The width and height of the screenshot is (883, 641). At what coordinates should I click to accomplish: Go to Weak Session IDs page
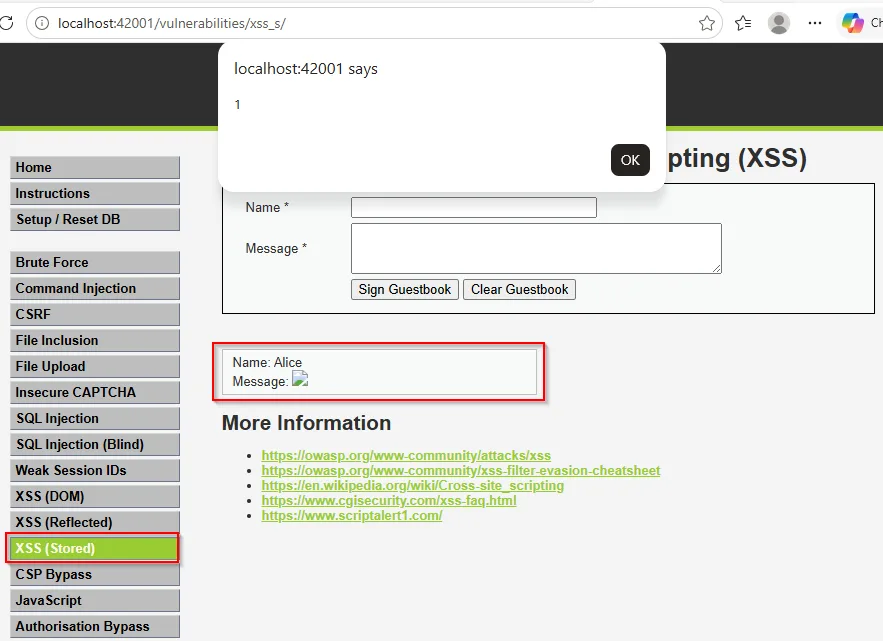(x=95, y=470)
